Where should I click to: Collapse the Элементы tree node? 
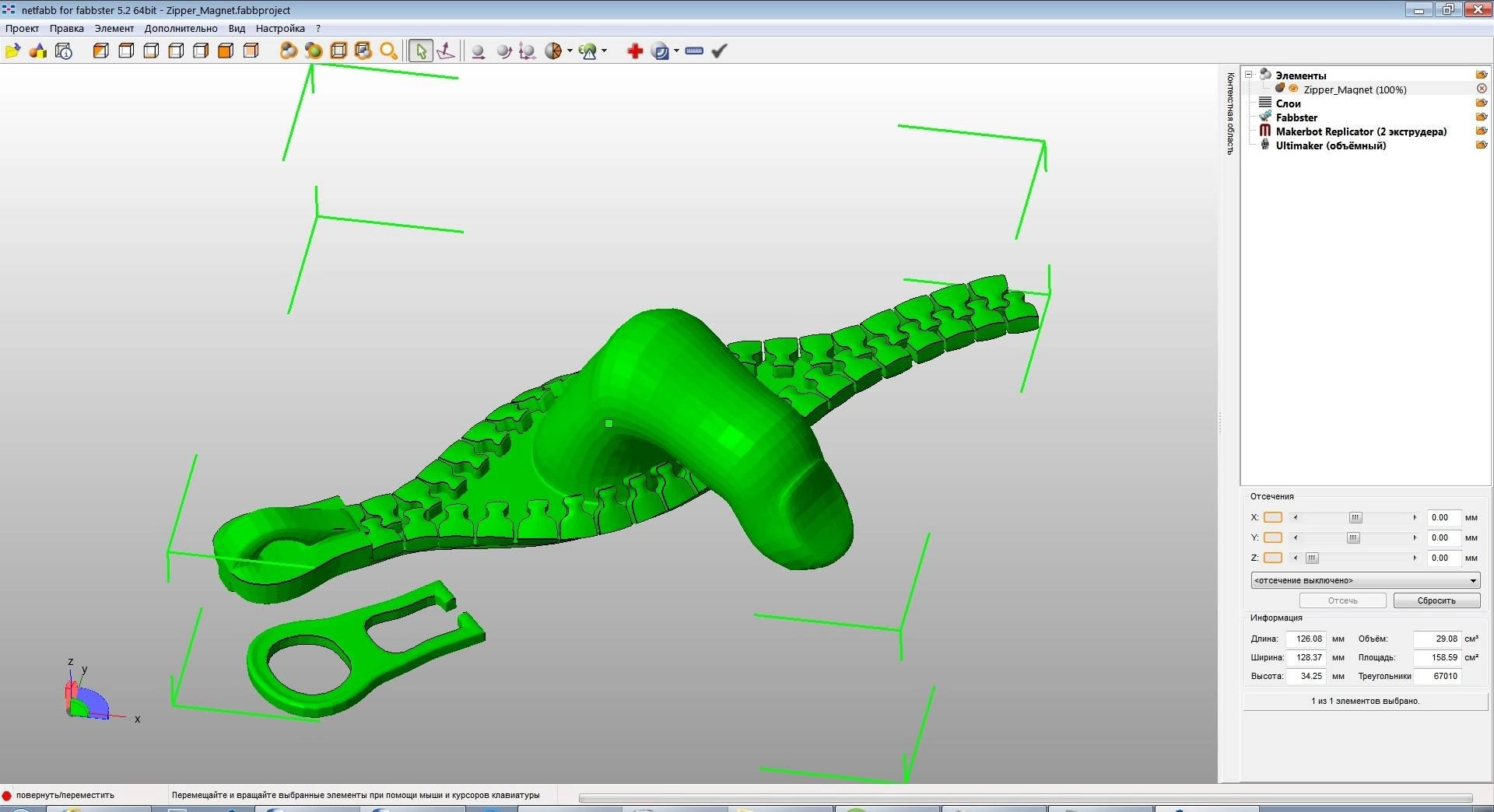click(1249, 75)
